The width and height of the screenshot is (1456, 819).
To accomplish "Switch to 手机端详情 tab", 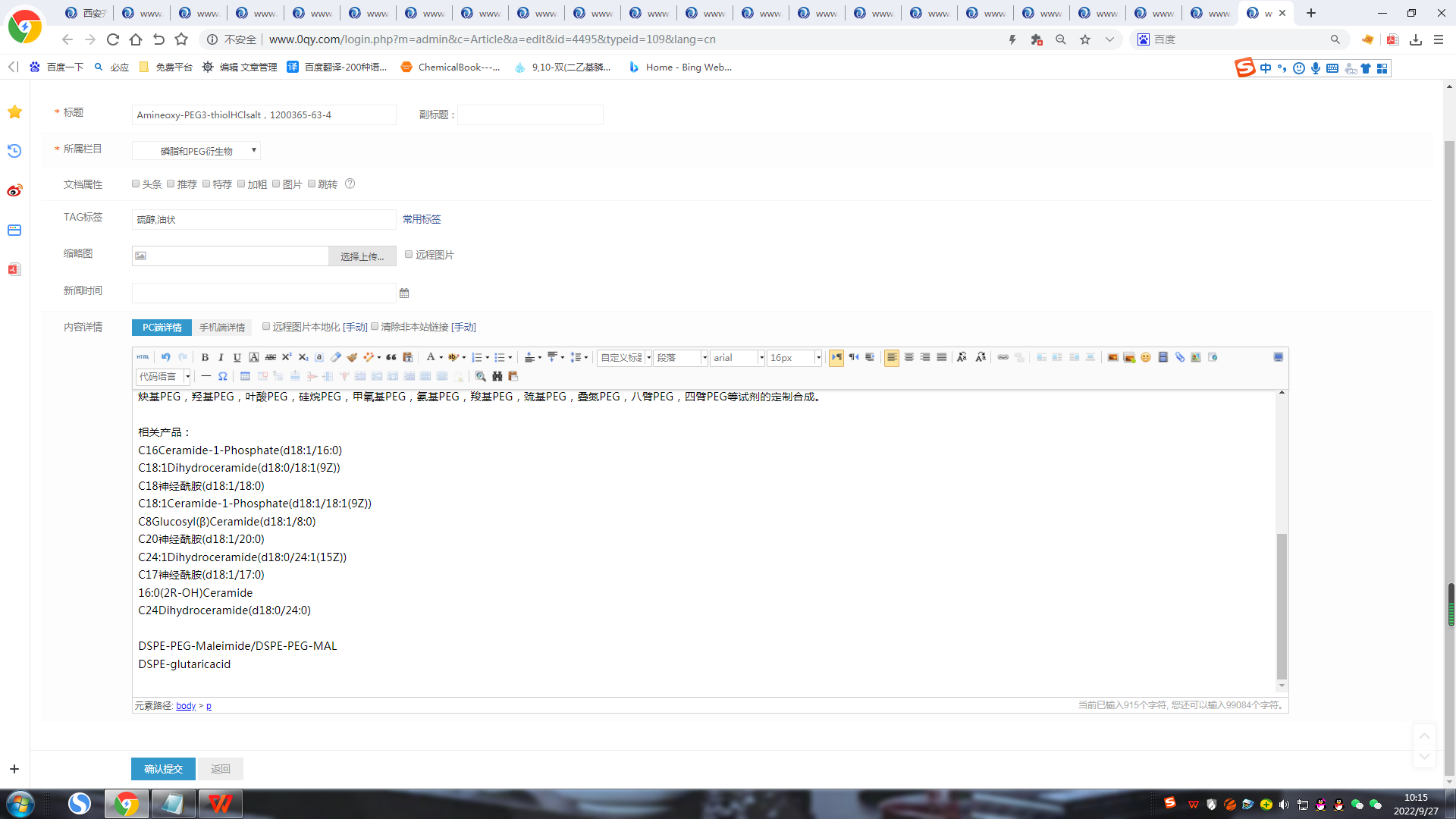I will click(222, 328).
